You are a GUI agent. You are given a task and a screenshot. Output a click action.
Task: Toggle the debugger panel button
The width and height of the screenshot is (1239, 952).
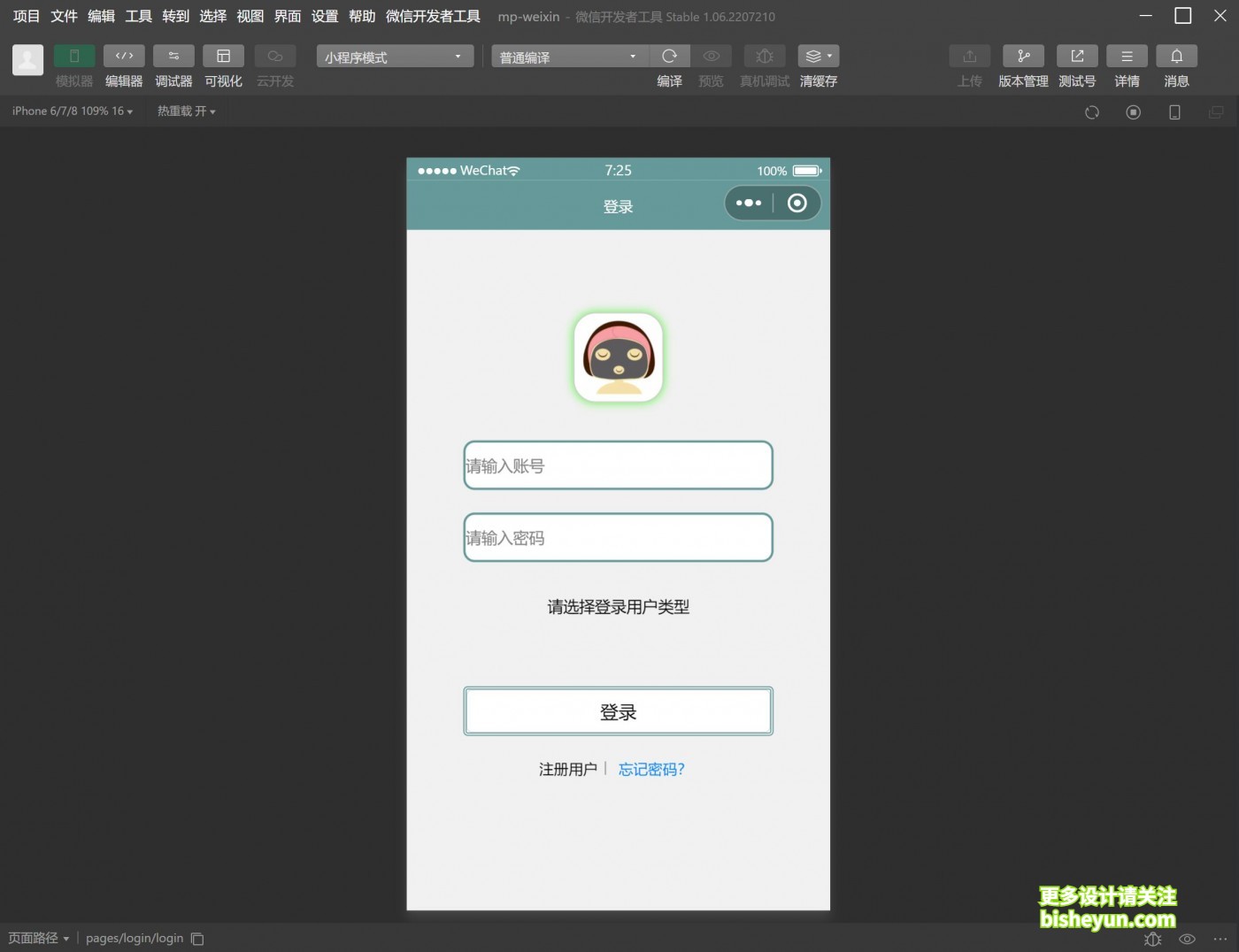click(173, 57)
